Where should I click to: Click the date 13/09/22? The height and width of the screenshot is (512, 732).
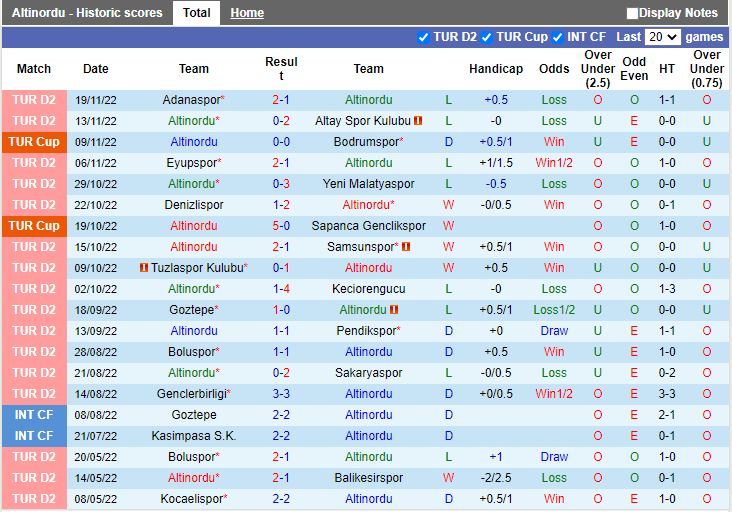click(96, 331)
